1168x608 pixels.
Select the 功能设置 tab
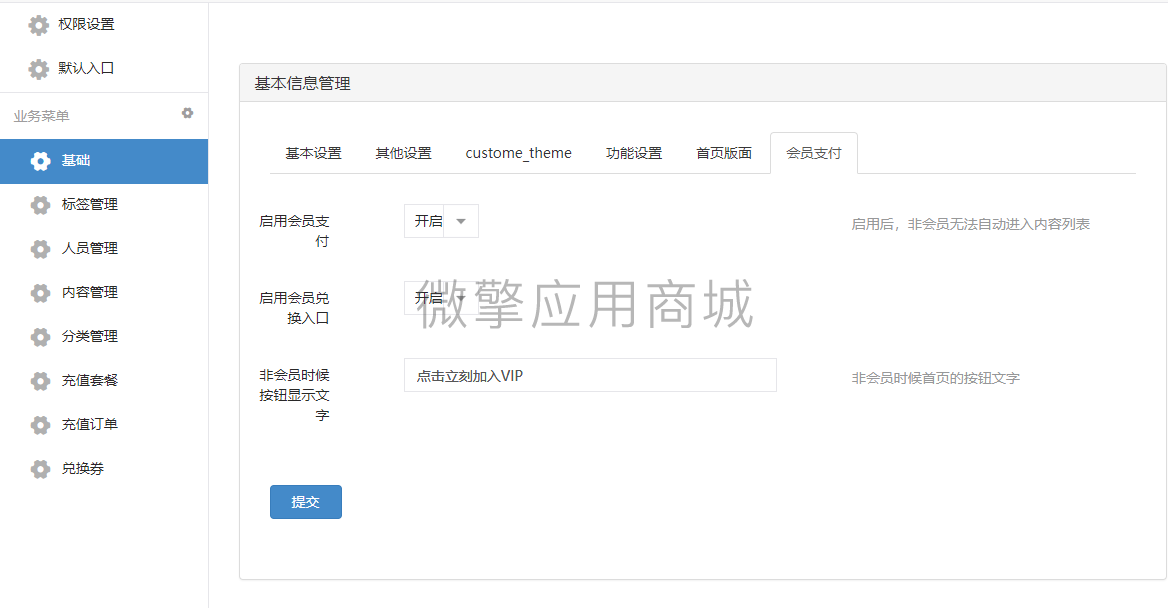point(633,152)
